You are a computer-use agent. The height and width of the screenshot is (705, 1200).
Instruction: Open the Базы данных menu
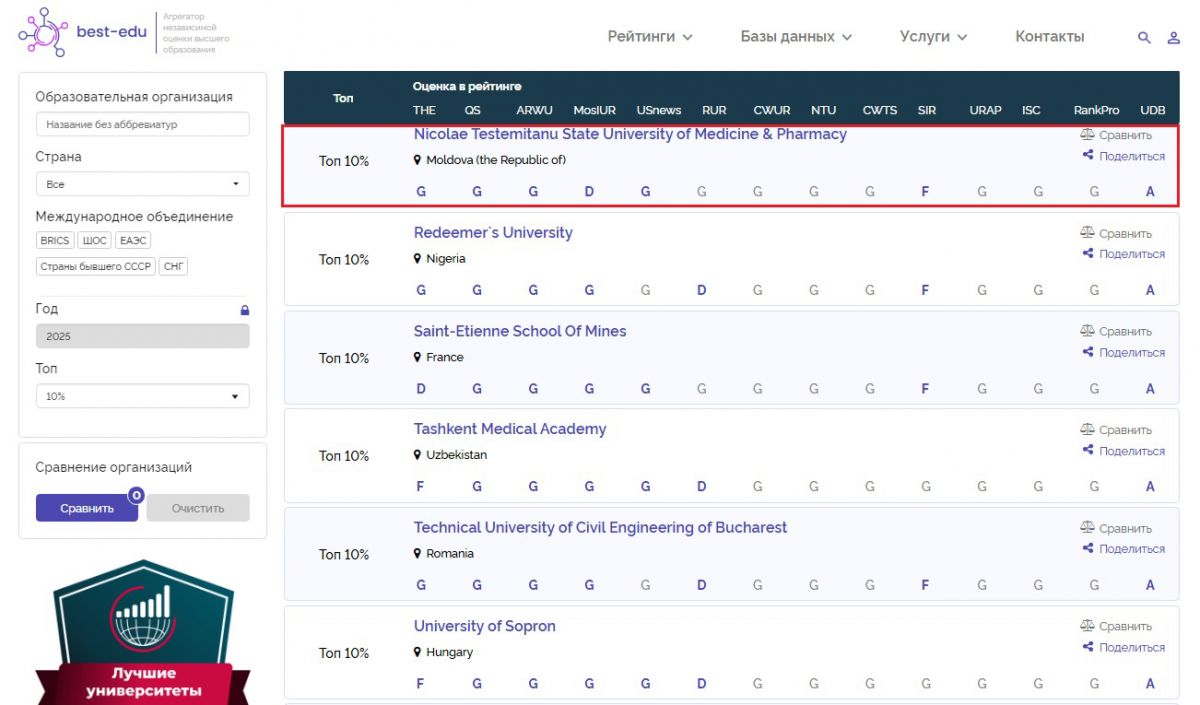(x=795, y=37)
